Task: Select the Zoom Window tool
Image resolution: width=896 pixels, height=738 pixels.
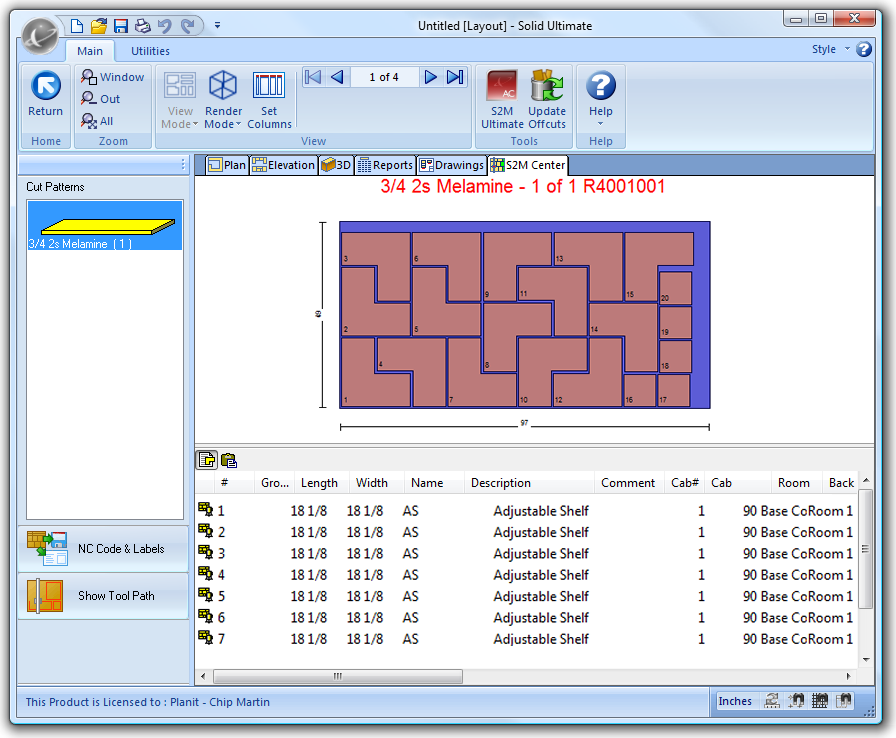Action: click(113, 77)
